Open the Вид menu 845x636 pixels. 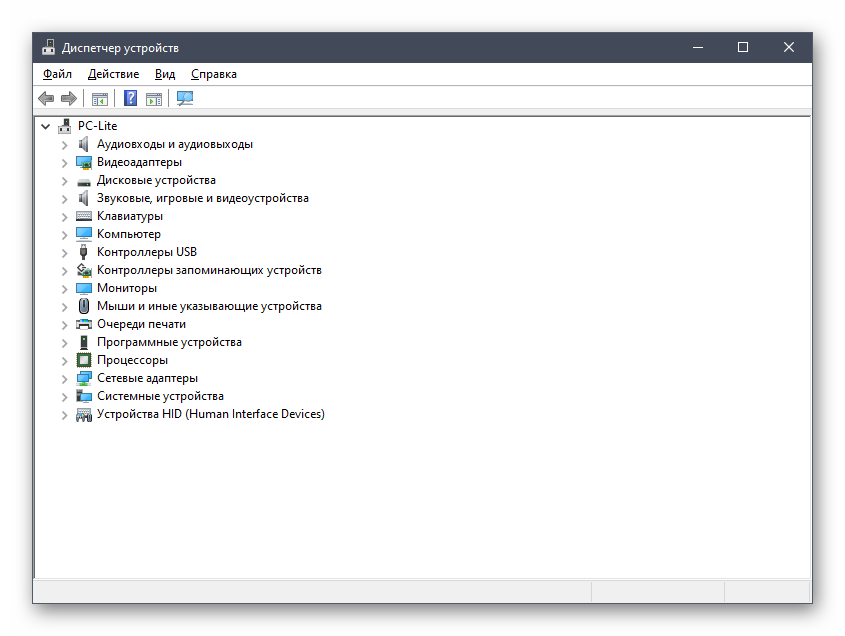pos(165,74)
